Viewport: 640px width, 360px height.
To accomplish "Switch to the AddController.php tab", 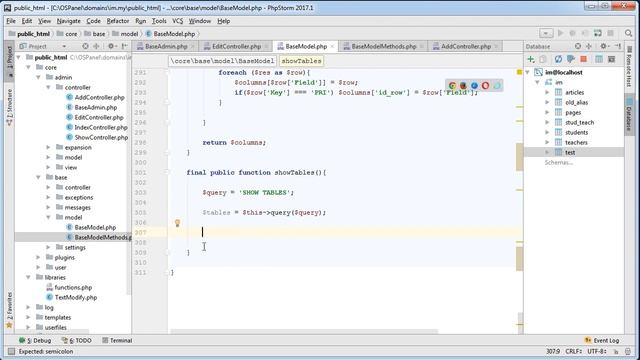I will (x=465, y=47).
